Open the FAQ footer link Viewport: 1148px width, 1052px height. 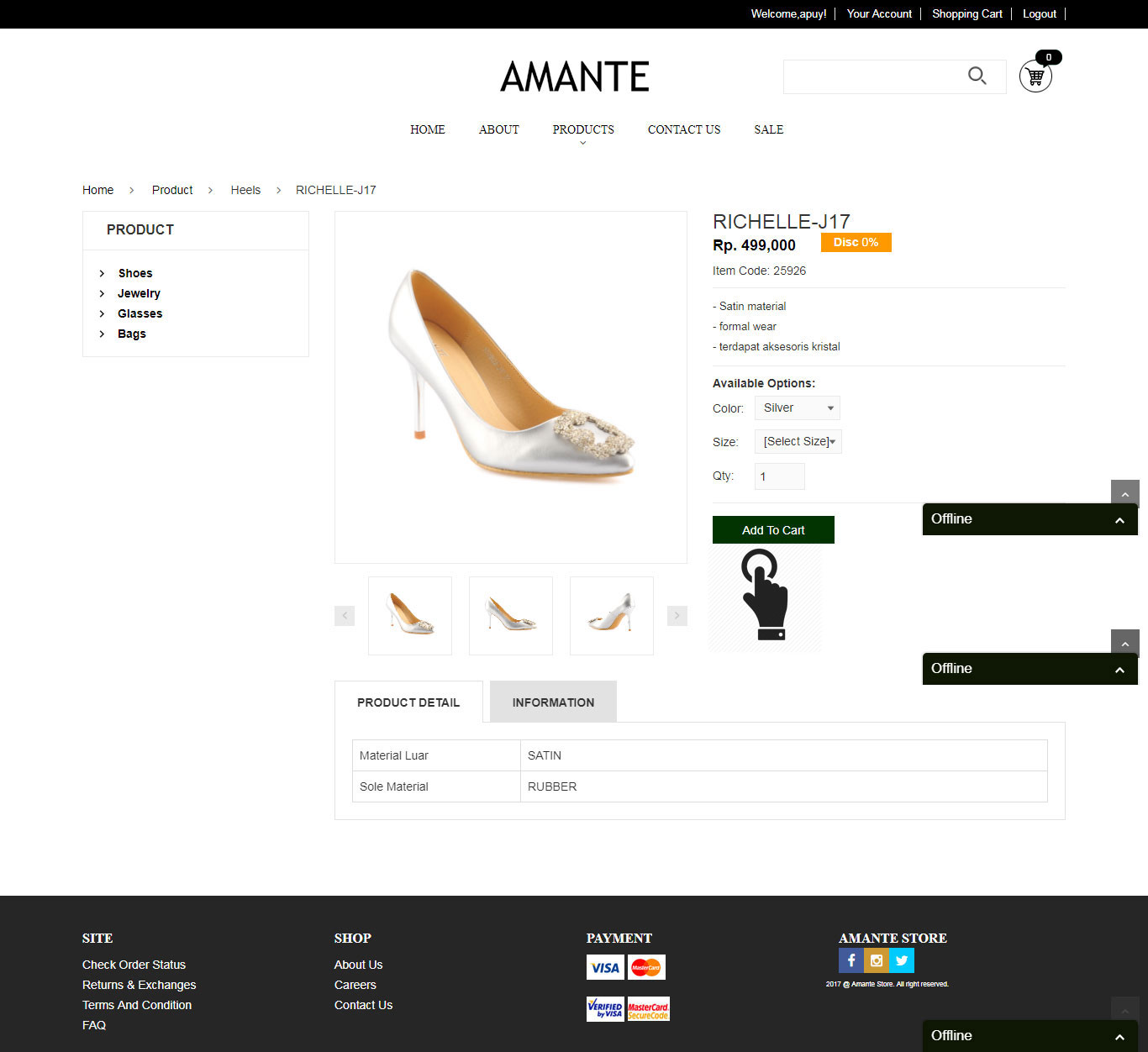[94, 1025]
